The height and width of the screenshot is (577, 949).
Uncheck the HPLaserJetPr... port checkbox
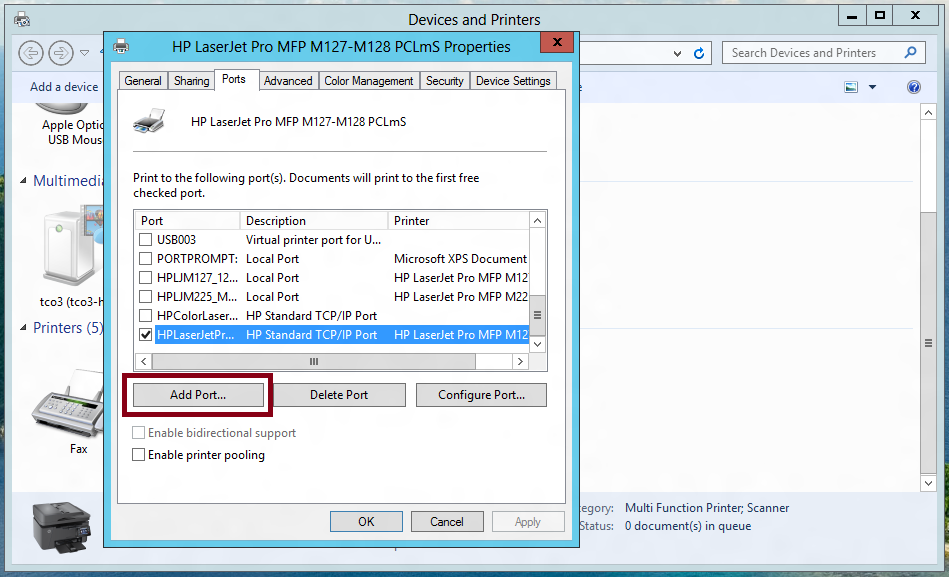(x=145, y=335)
